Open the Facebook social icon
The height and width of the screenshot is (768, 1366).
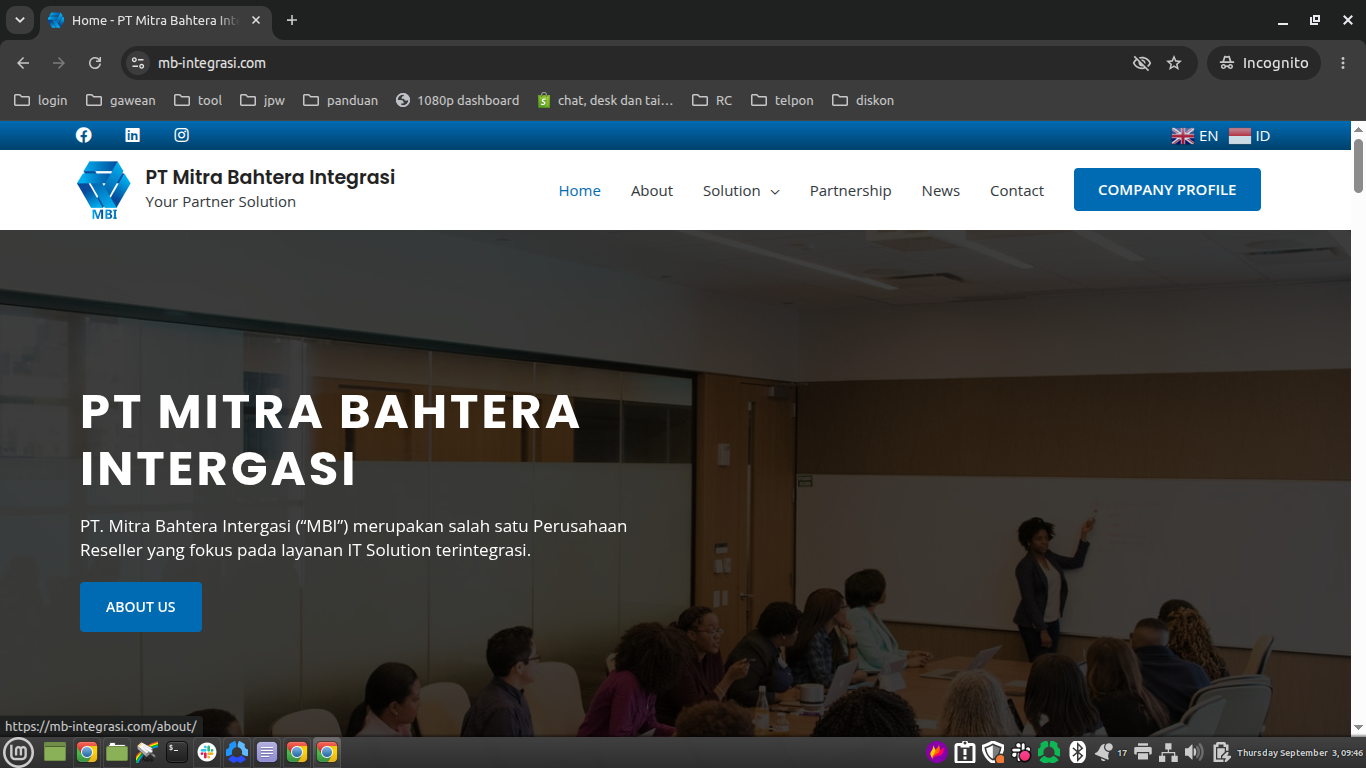point(84,135)
